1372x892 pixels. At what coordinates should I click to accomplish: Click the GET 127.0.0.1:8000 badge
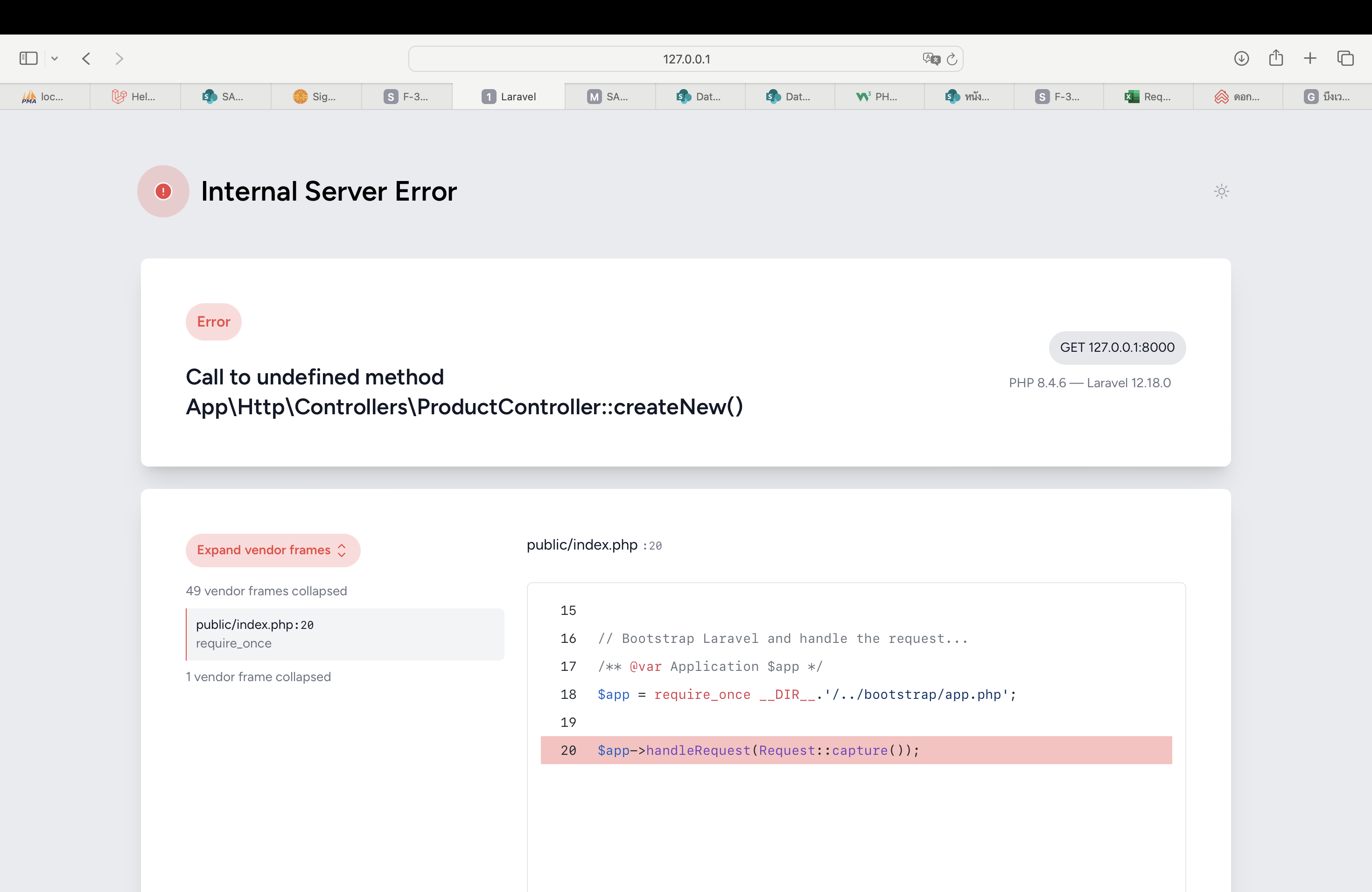(x=1117, y=348)
